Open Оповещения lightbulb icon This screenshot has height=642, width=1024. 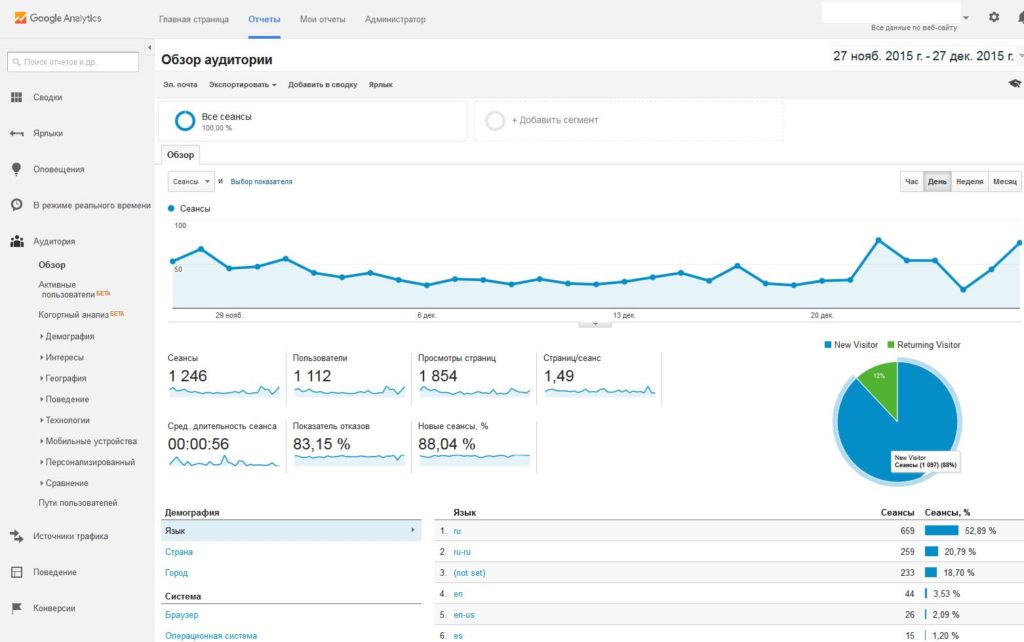(16, 169)
